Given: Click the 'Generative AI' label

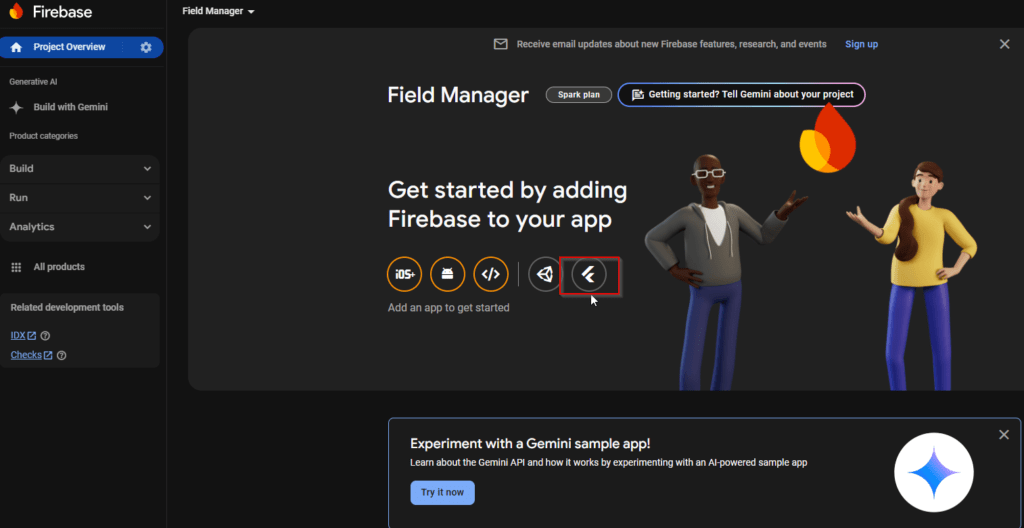Looking at the screenshot, I should pyautogui.click(x=33, y=82).
